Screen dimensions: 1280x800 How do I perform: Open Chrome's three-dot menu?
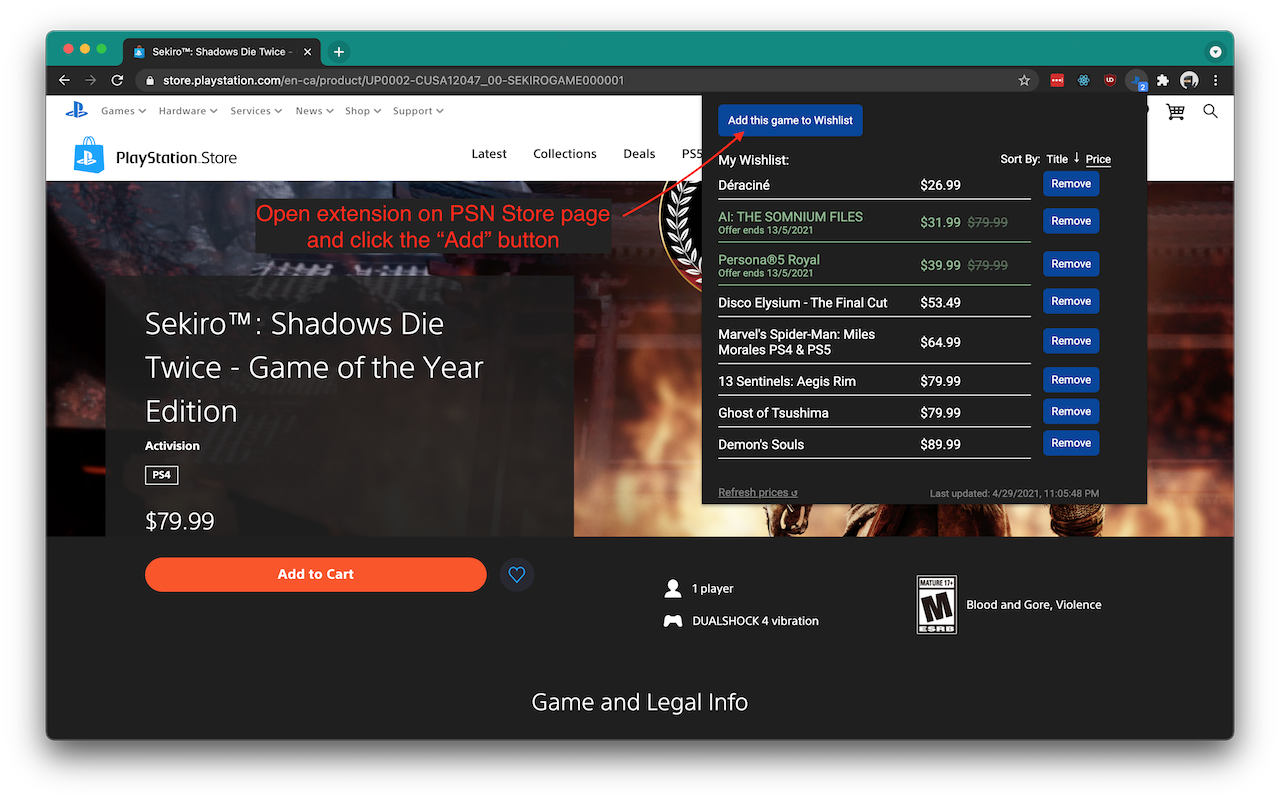click(x=1216, y=80)
